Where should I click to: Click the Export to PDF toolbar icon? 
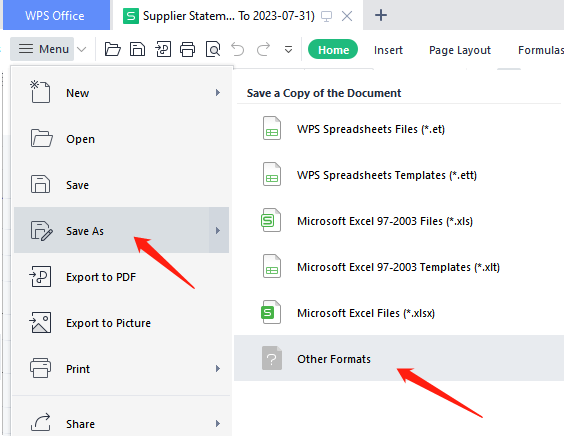[163, 49]
